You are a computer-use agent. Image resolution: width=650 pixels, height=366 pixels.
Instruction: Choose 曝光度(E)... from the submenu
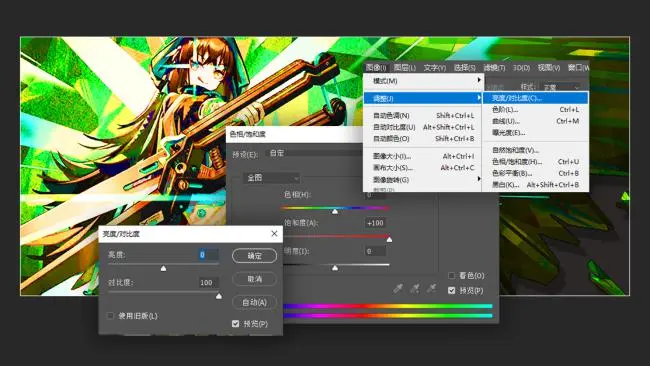[535, 133]
